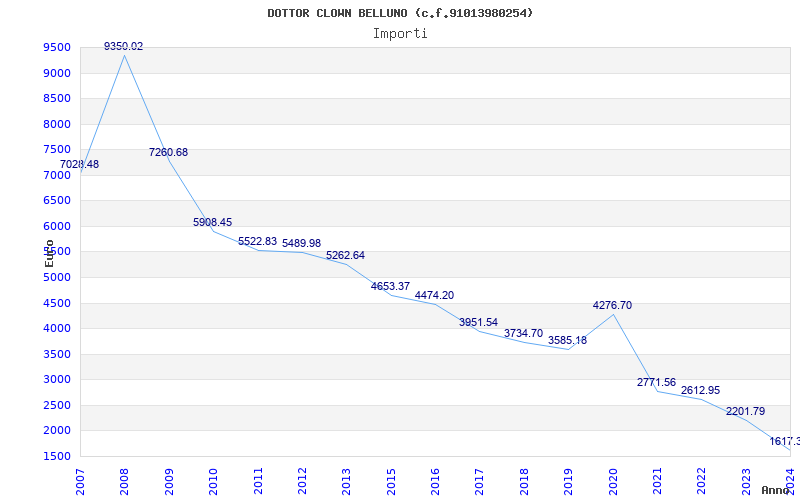
Task: Click the 2011 x-axis year label
Action: (258, 481)
